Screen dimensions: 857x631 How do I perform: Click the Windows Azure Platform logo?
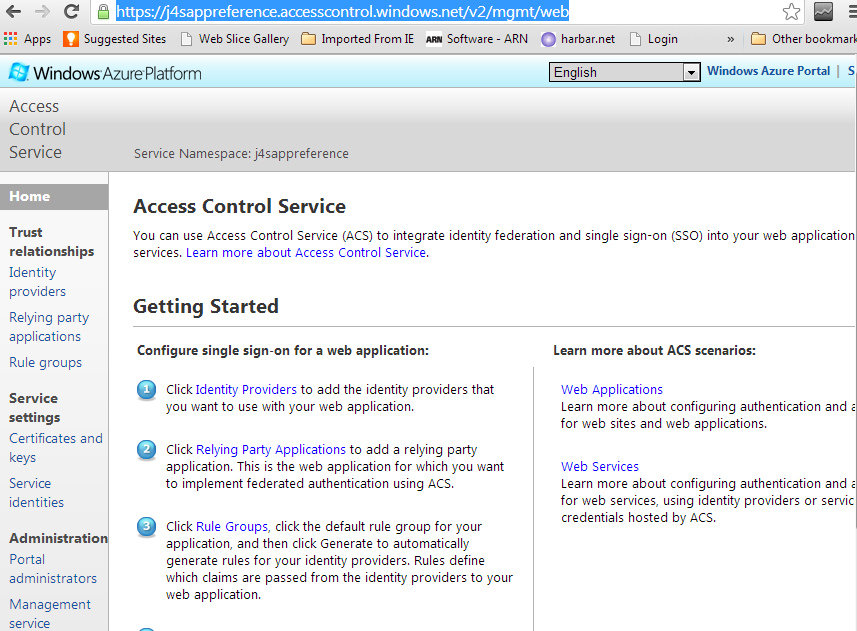pyautogui.click(x=105, y=73)
